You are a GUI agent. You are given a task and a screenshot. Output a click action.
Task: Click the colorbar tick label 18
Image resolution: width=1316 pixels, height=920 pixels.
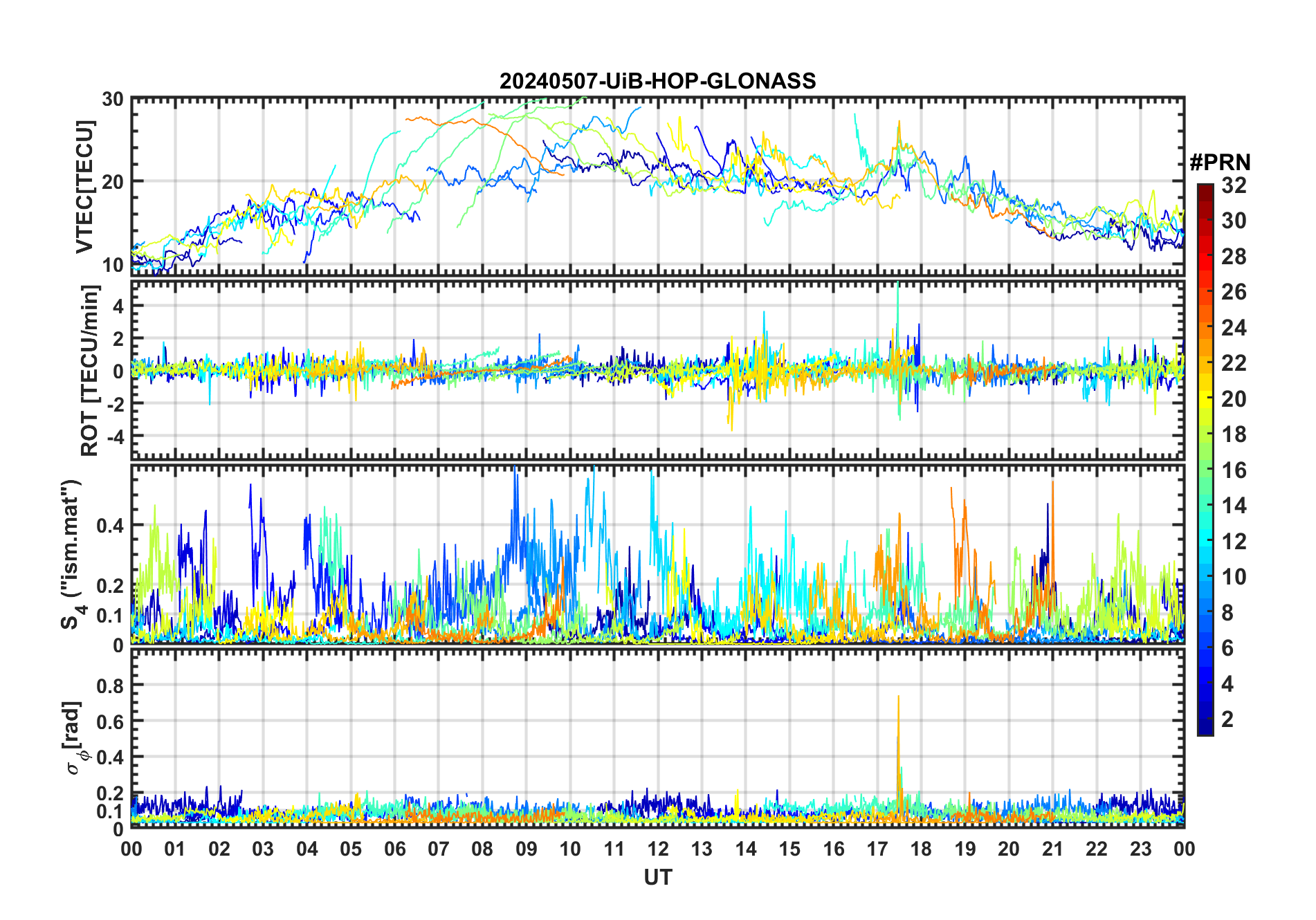(1234, 434)
